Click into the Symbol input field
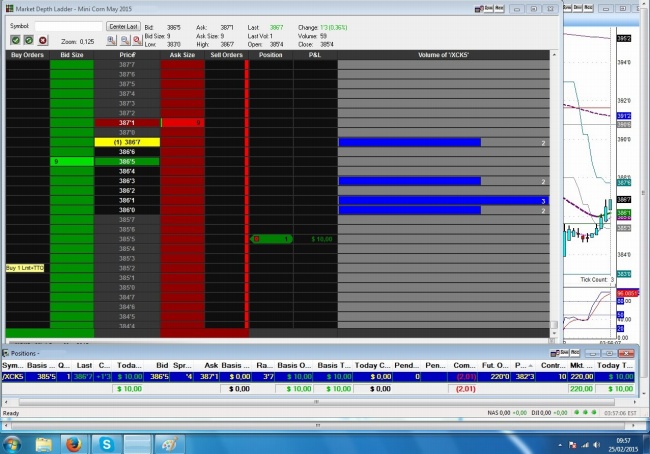The image size is (650, 454). click(68, 26)
